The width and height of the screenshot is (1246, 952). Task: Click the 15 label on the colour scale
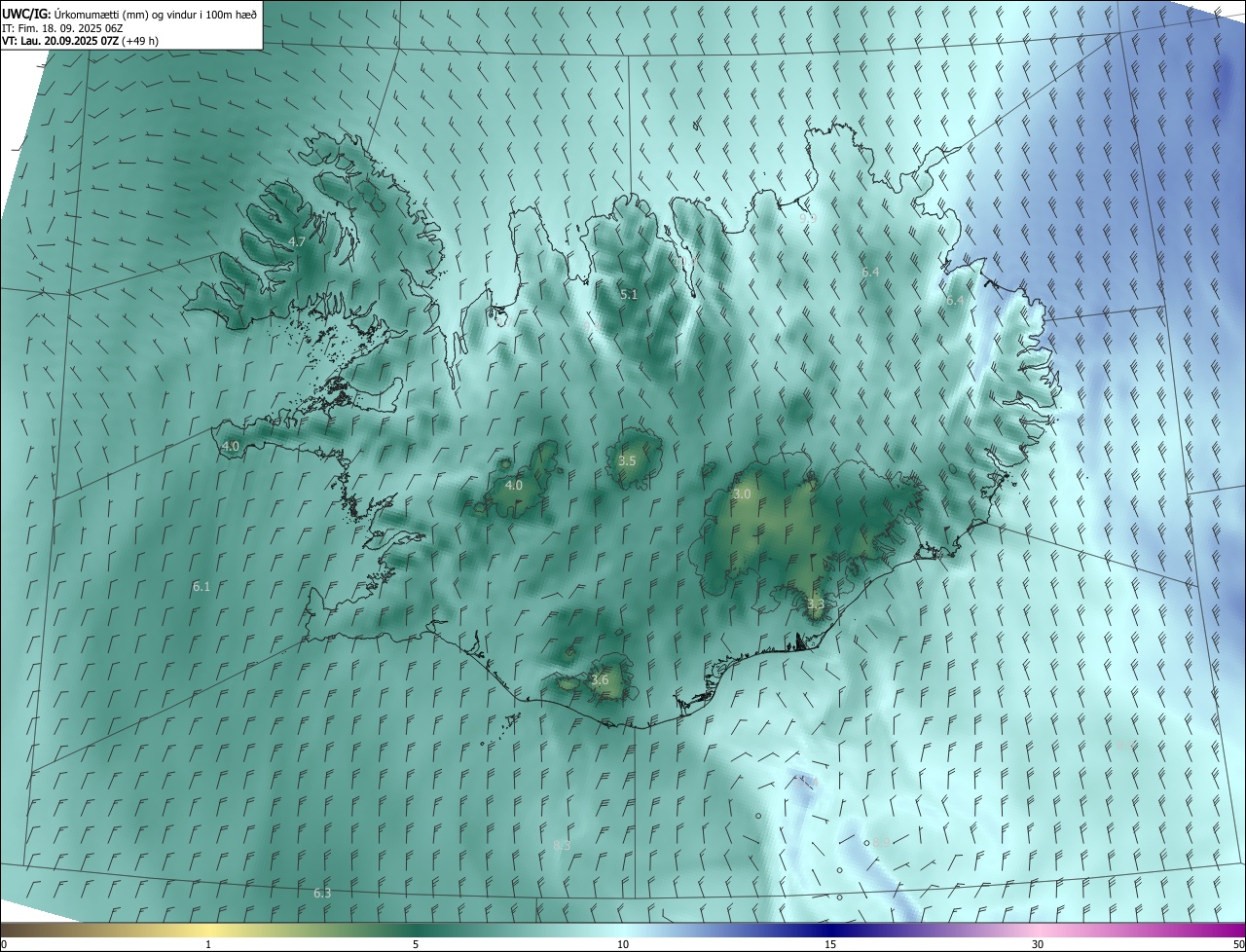point(830,944)
